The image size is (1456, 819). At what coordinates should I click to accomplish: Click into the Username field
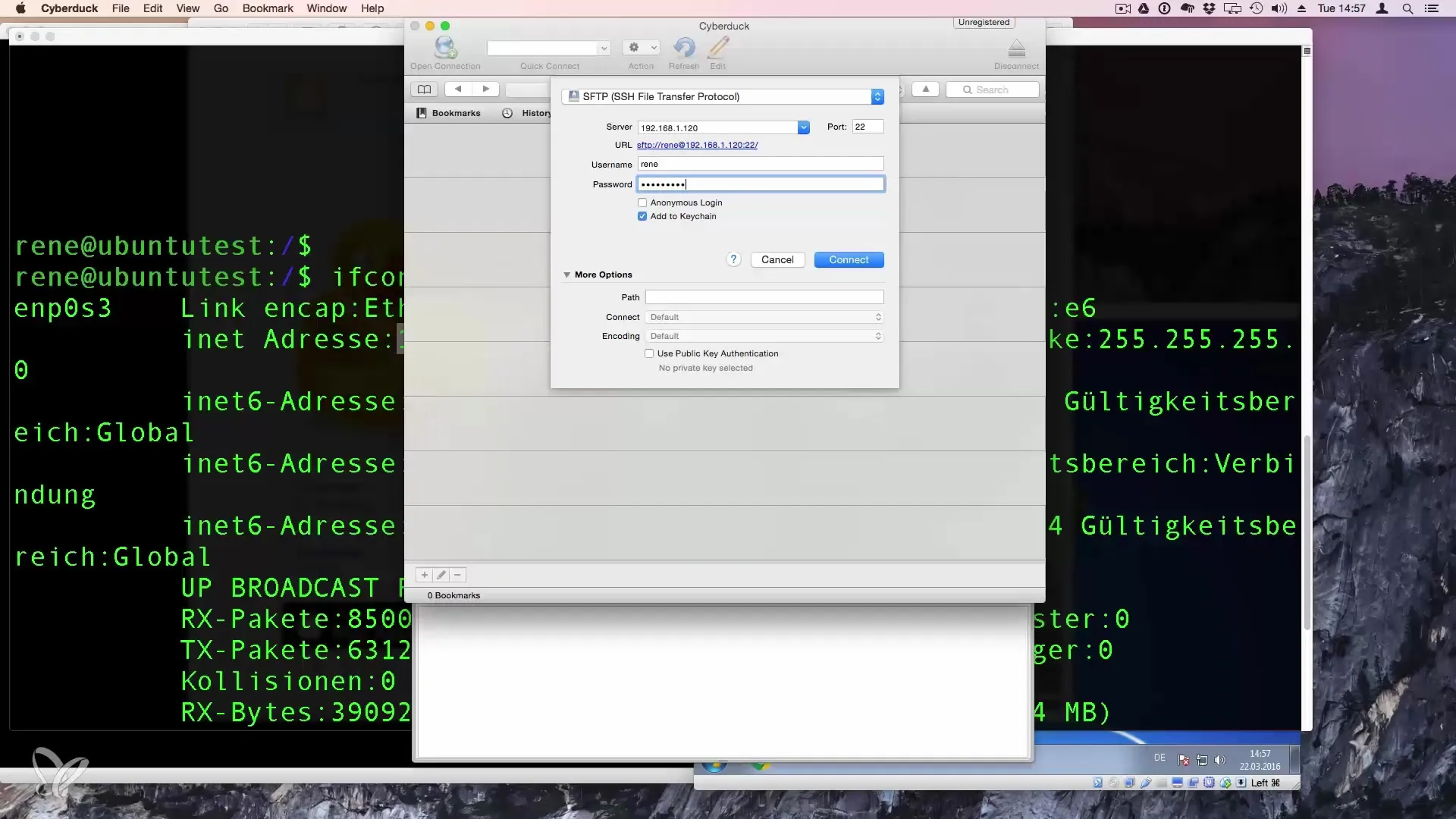[761, 164]
